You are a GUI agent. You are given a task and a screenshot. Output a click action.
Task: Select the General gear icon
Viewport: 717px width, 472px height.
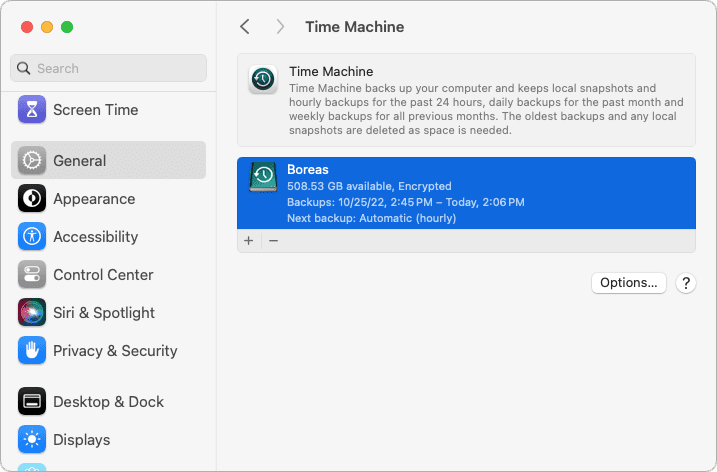point(32,160)
